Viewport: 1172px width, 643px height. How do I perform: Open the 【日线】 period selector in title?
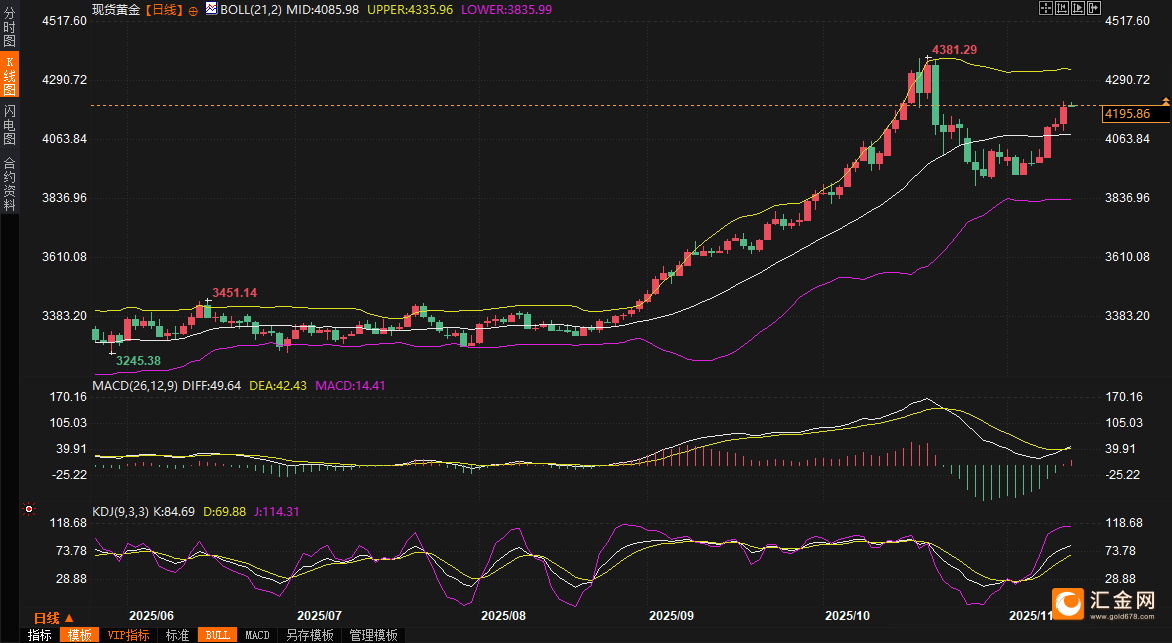pyautogui.click(x=164, y=9)
